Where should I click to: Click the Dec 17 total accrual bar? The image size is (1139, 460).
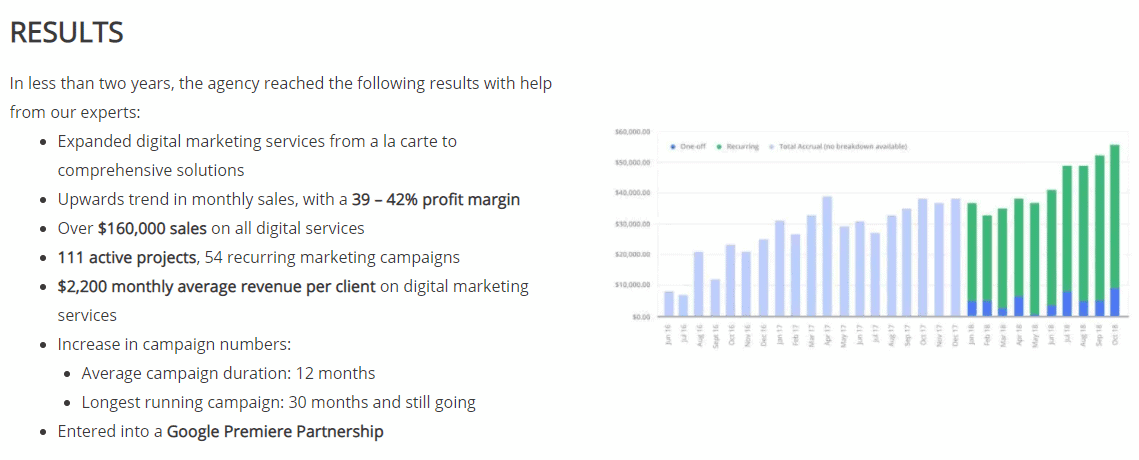click(x=956, y=257)
